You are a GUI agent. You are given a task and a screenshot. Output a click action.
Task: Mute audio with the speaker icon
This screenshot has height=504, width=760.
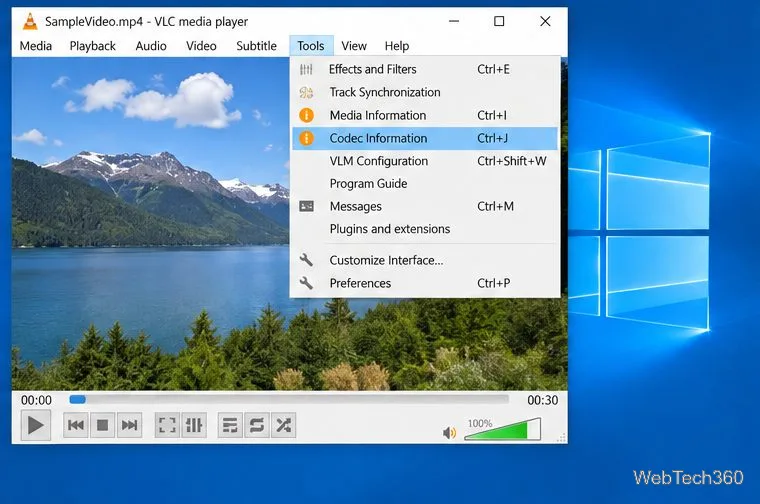[449, 432]
